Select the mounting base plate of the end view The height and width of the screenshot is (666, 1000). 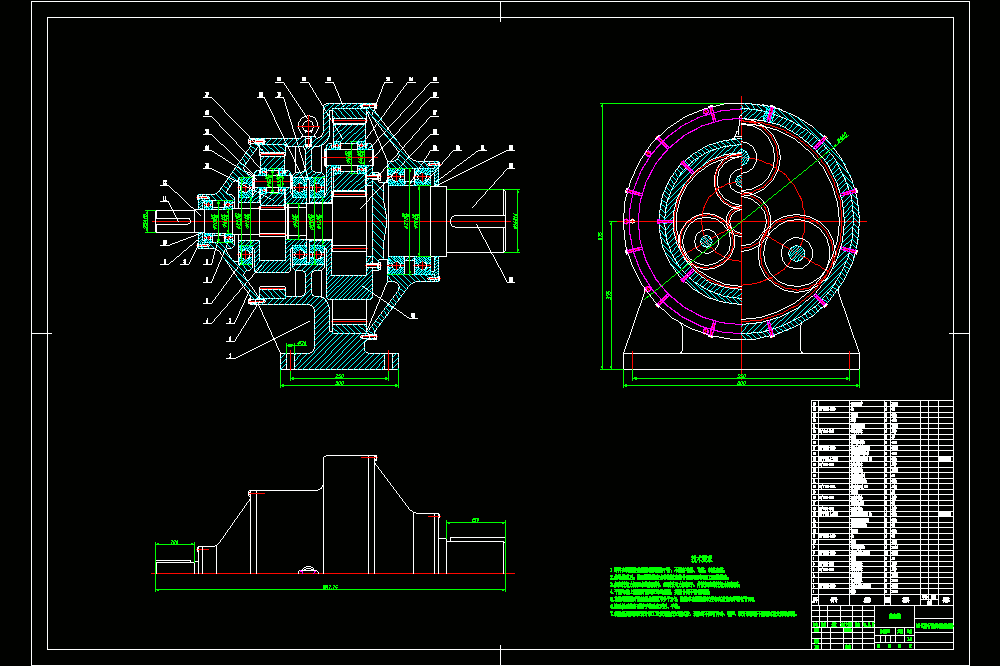click(x=741, y=360)
